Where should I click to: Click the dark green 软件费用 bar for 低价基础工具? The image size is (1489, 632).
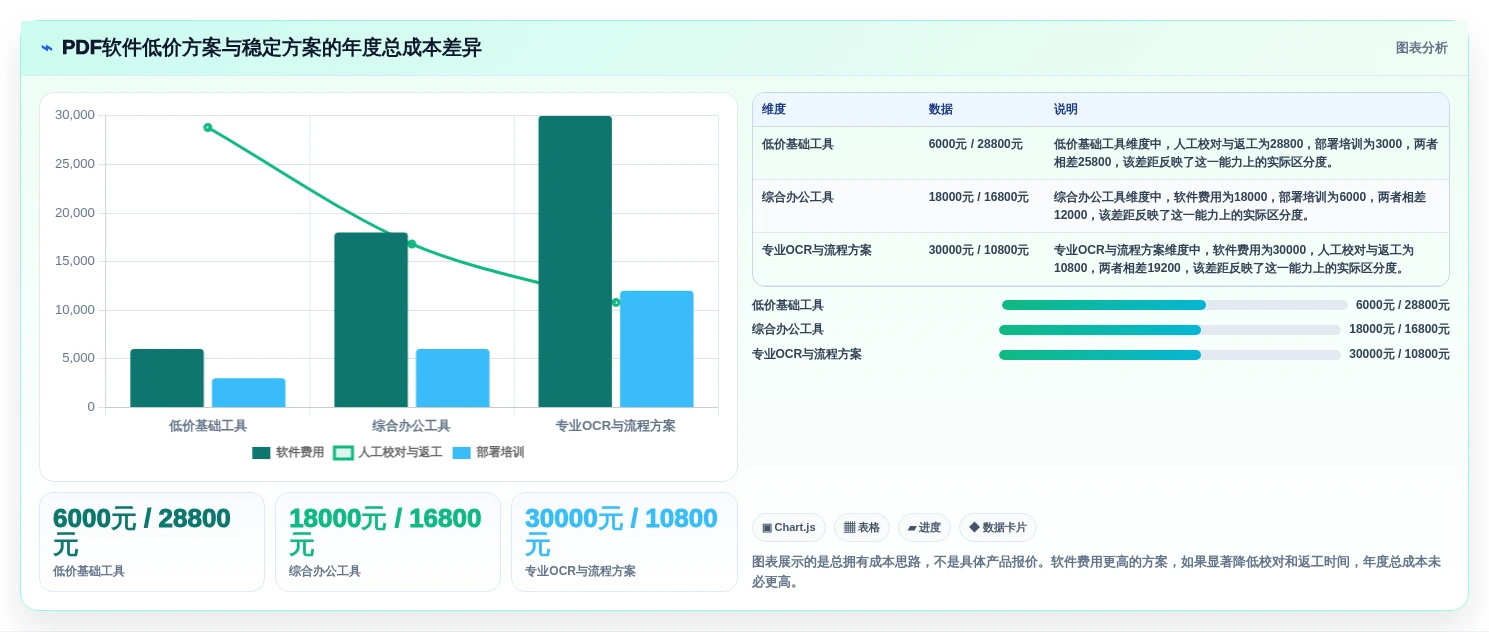(x=167, y=378)
